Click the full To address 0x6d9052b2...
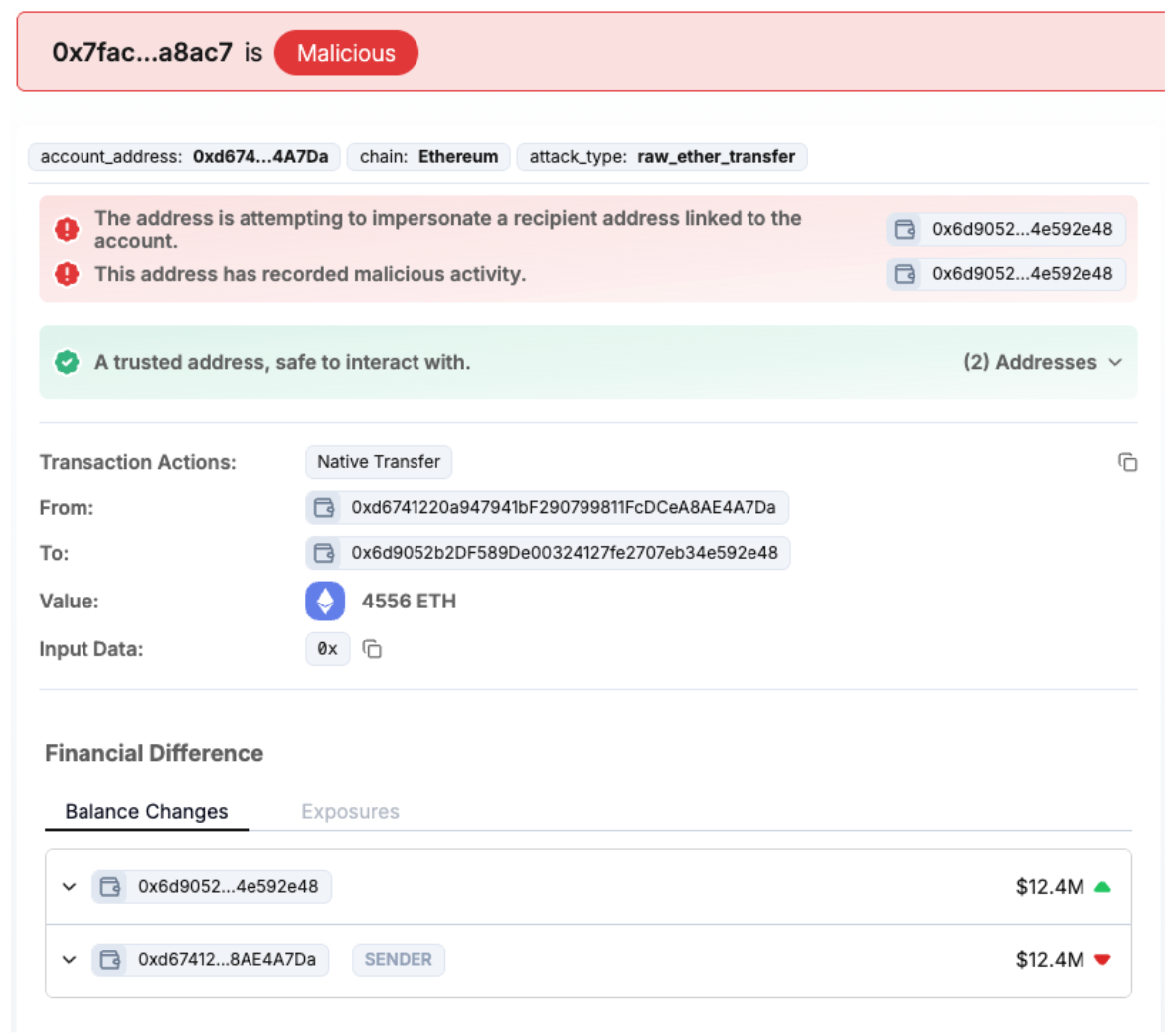Image resolution: width=1165 pixels, height=1036 pixels. (x=564, y=553)
